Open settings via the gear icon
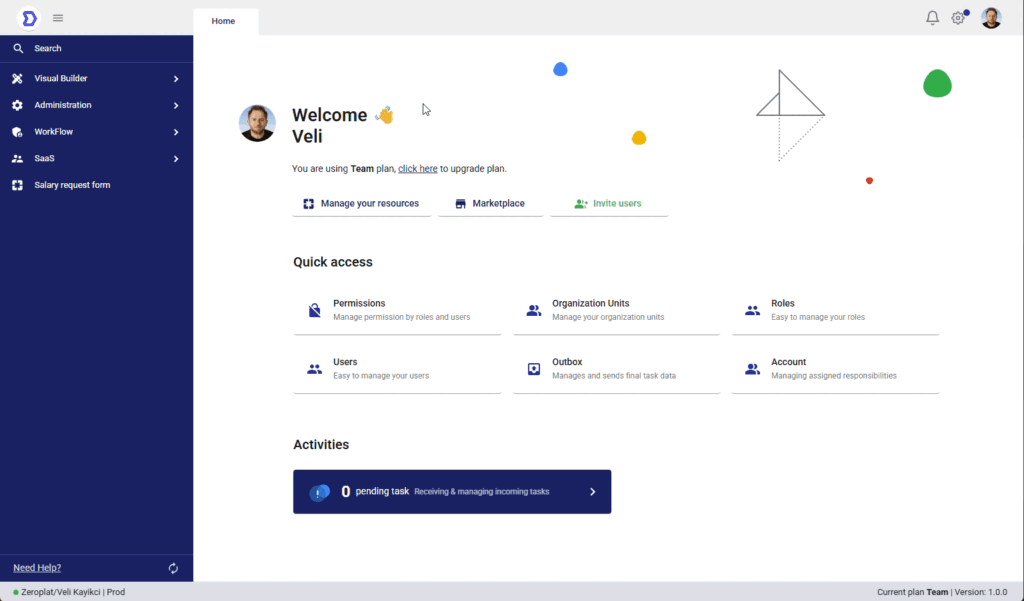 958,18
